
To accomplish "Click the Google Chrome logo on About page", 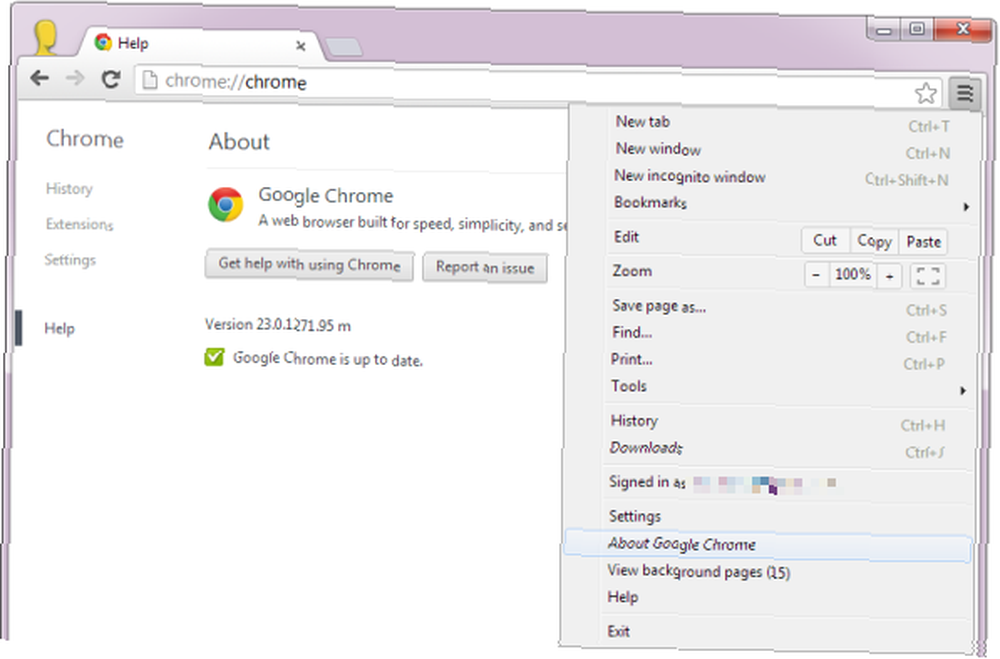I will coord(225,204).
